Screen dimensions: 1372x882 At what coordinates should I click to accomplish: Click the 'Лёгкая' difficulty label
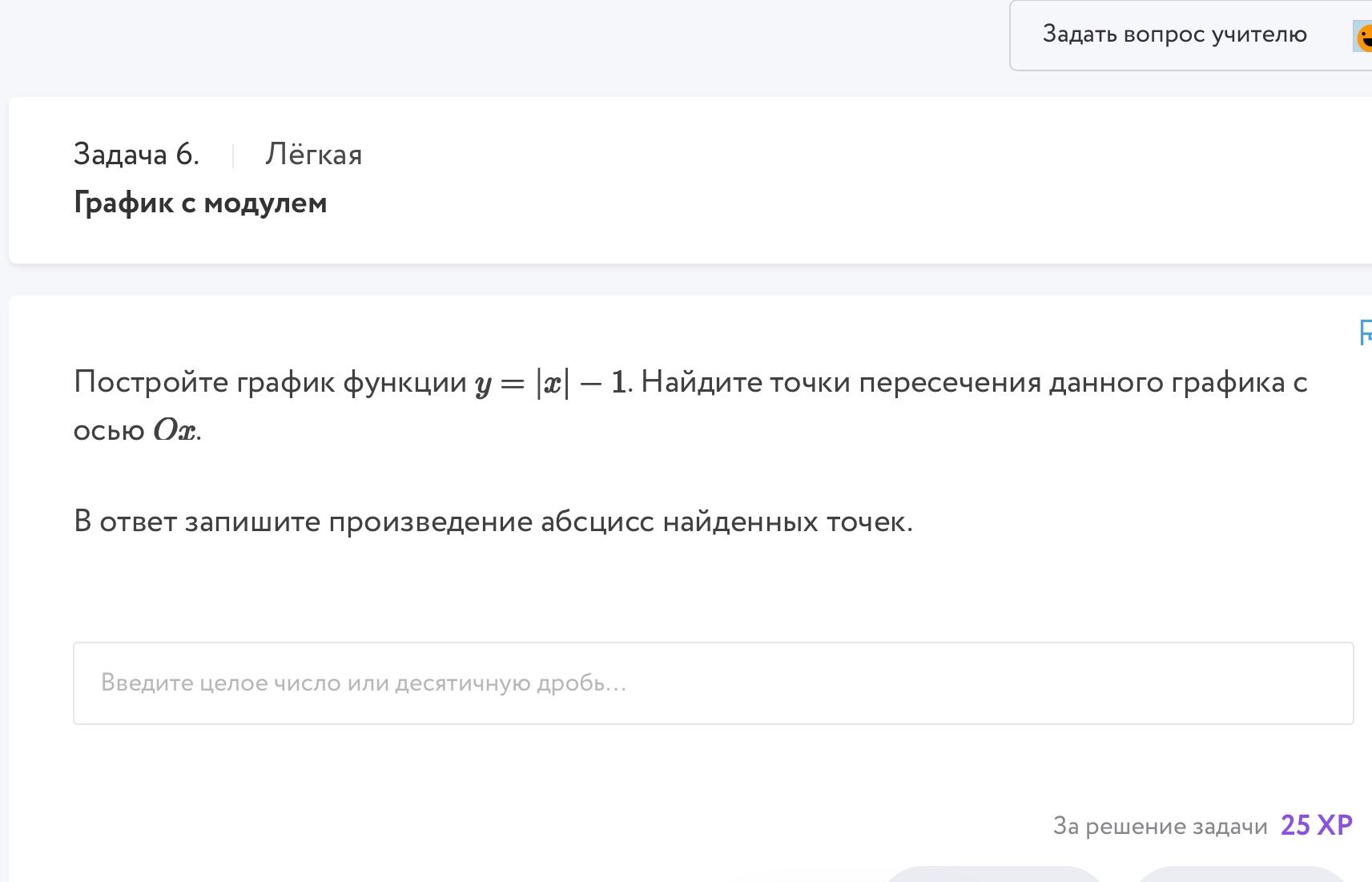[x=314, y=155]
